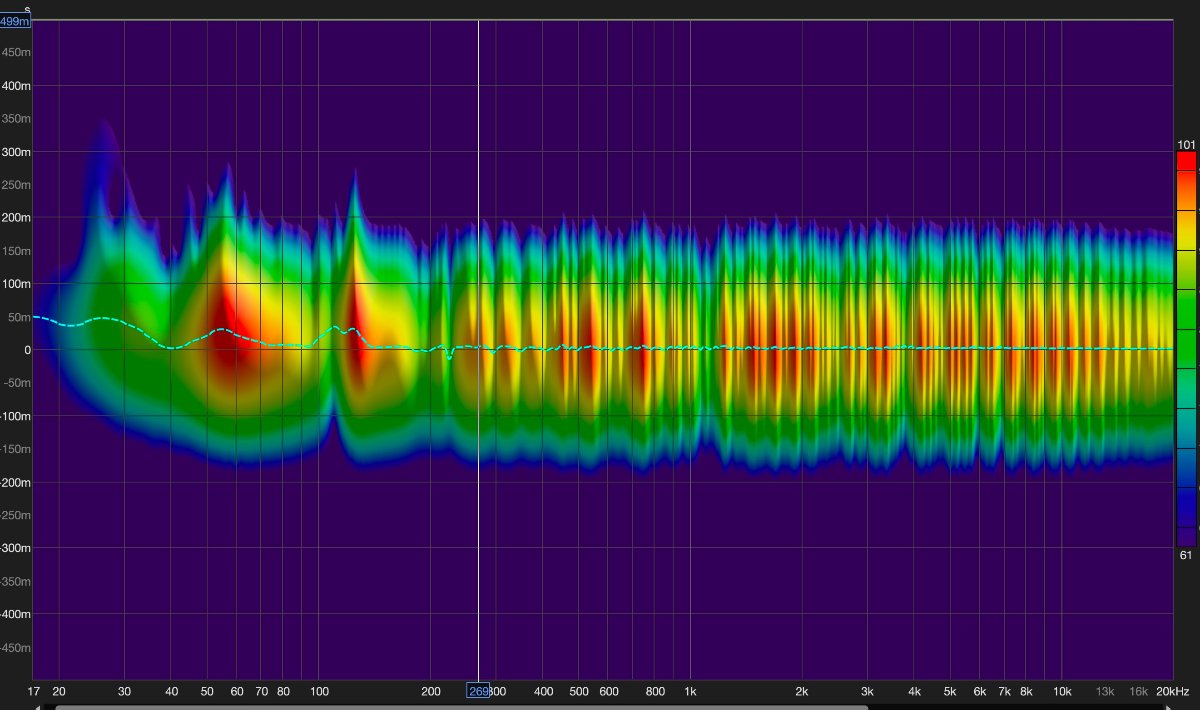1200x710 pixels.
Task: Click the 1k frequency axis label
Action: [x=690, y=691]
